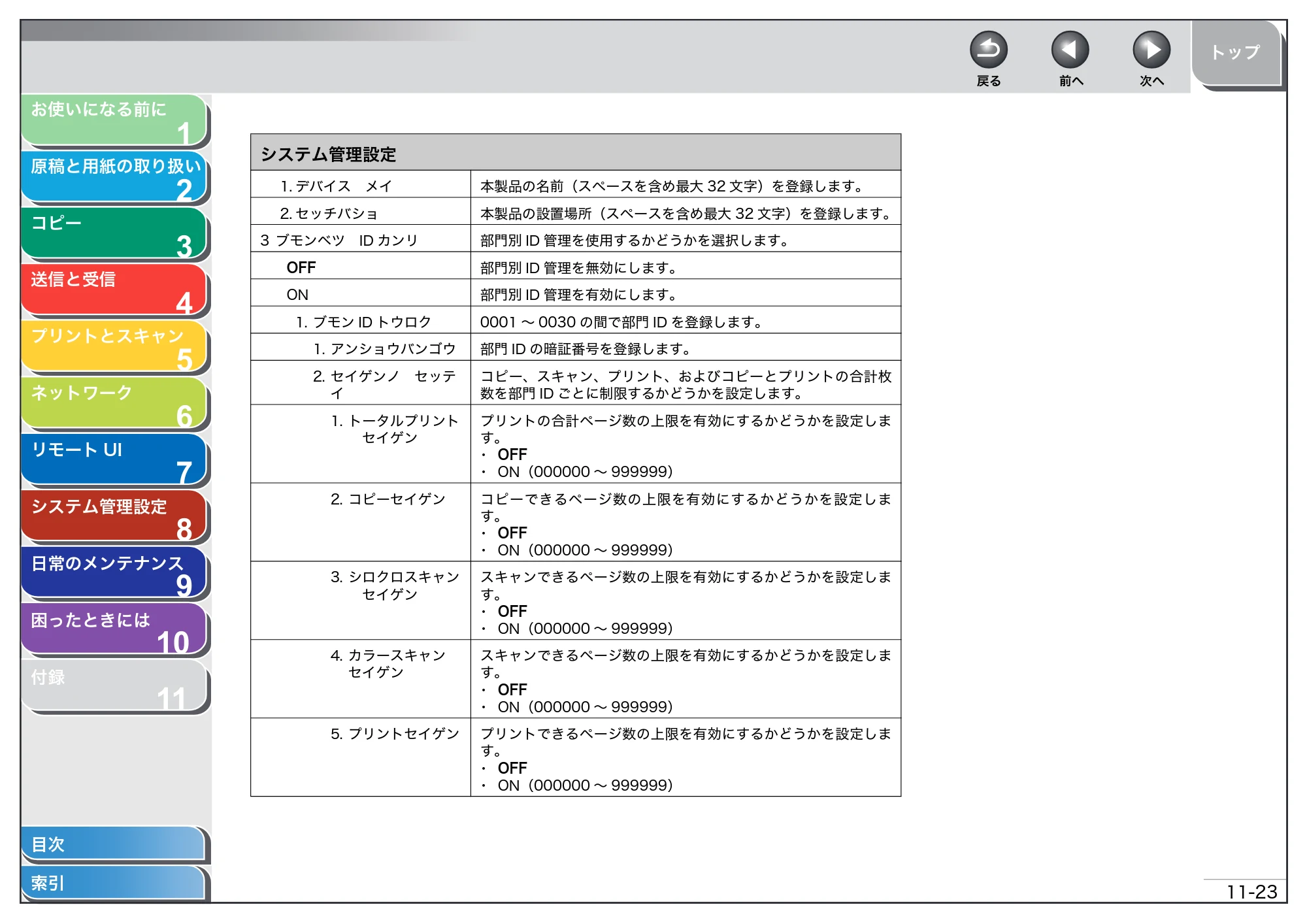This screenshot has width=1307, height=924.
Task: Open chapter 9 日常のメンテナンス tab
Action: [x=114, y=573]
